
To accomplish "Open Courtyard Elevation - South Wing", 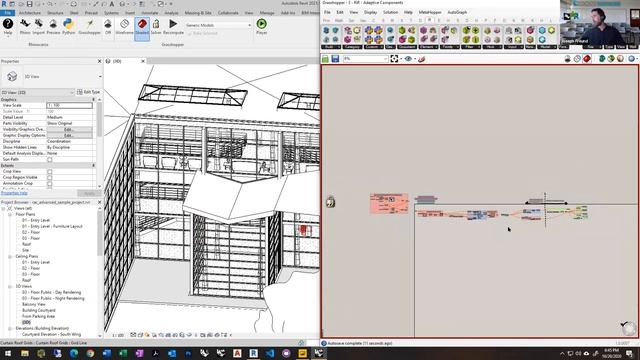I will tap(51, 334).
